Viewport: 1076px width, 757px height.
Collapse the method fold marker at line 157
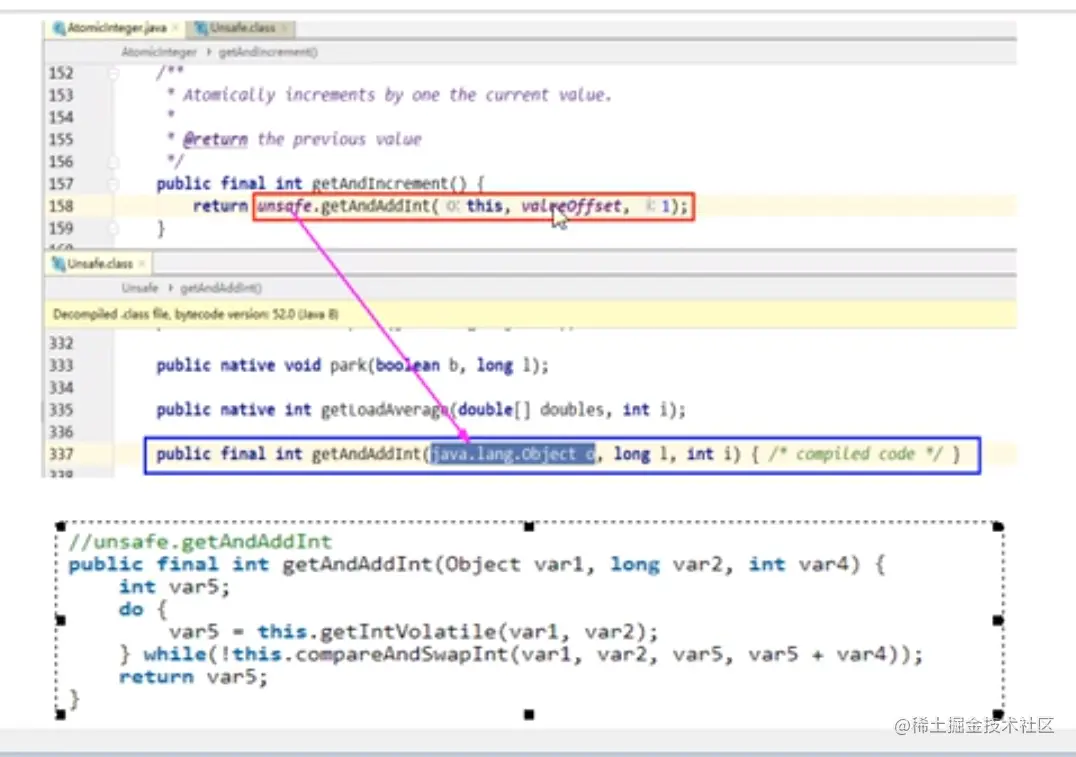click(x=114, y=184)
